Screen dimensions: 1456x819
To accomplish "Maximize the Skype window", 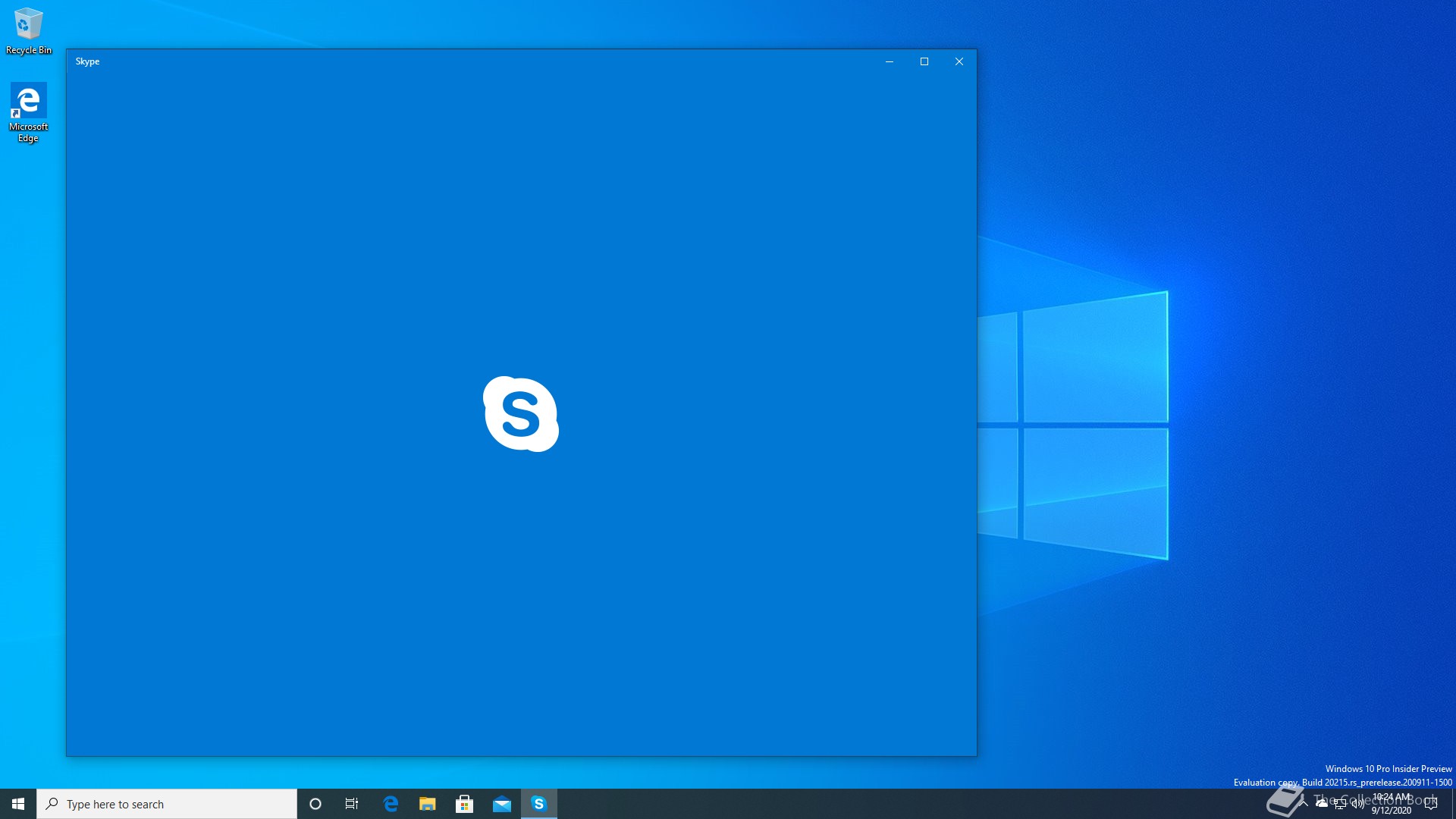I will [924, 61].
